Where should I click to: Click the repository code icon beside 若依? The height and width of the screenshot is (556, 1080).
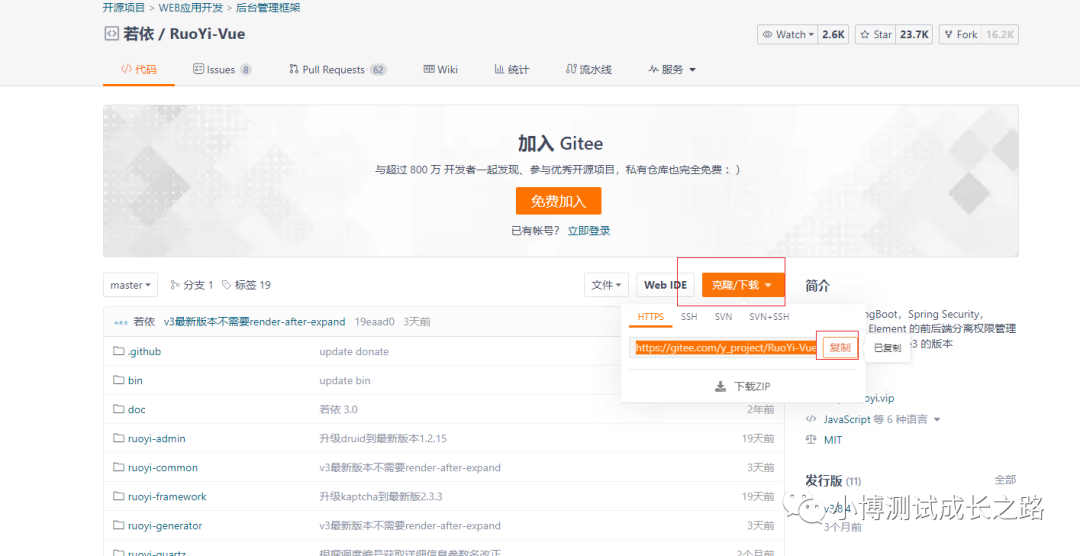(x=111, y=34)
